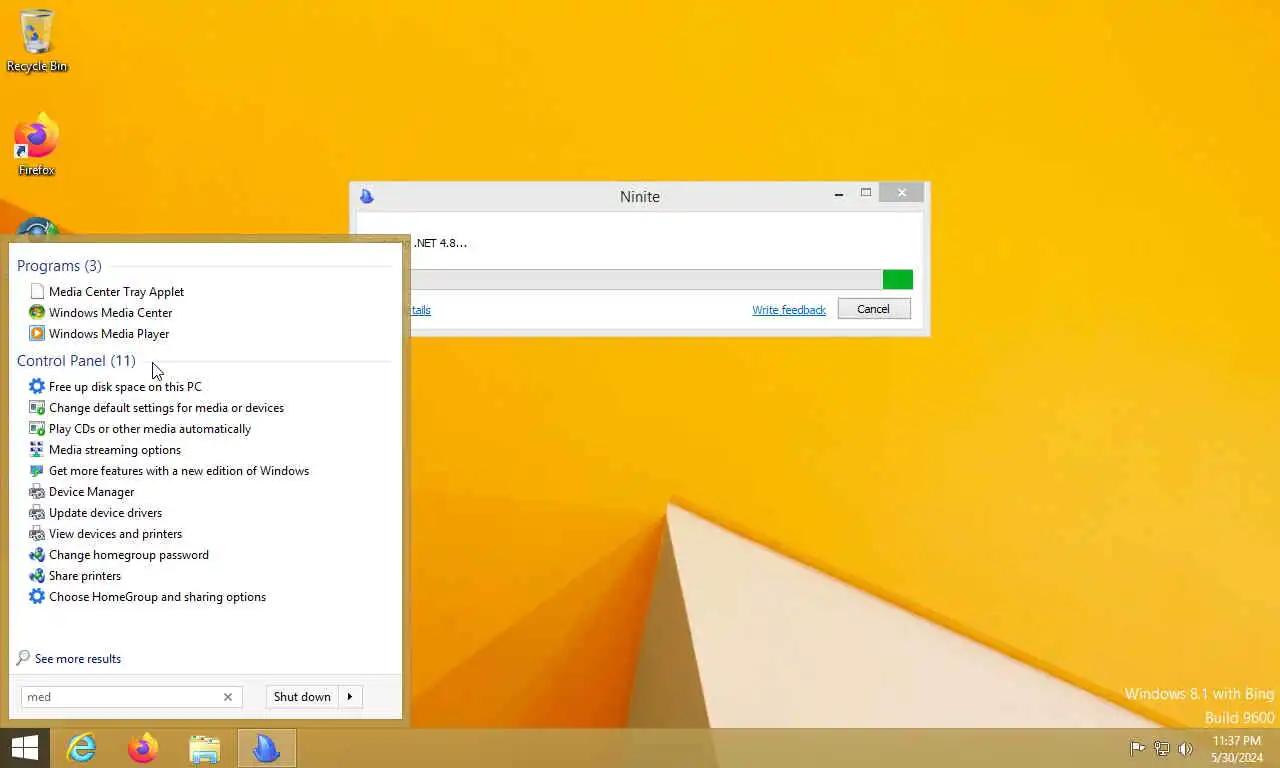Open Internet Explorer from the taskbar
1280x768 pixels.
[x=81, y=748]
